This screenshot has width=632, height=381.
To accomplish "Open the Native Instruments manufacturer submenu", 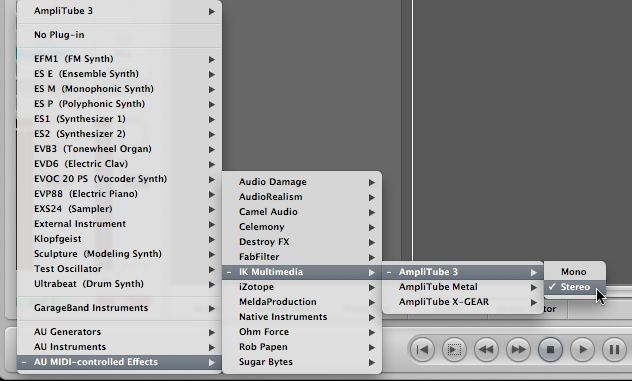I will pos(302,317).
